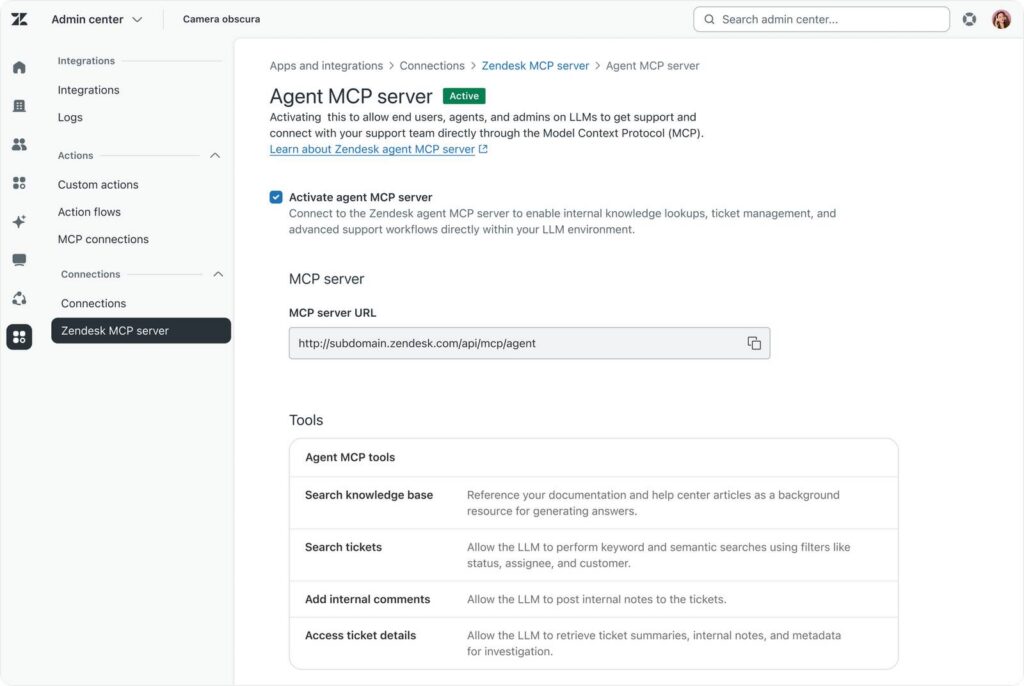Click the MCP server section heading
Viewport: 1024px width, 686px height.
(326, 279)
